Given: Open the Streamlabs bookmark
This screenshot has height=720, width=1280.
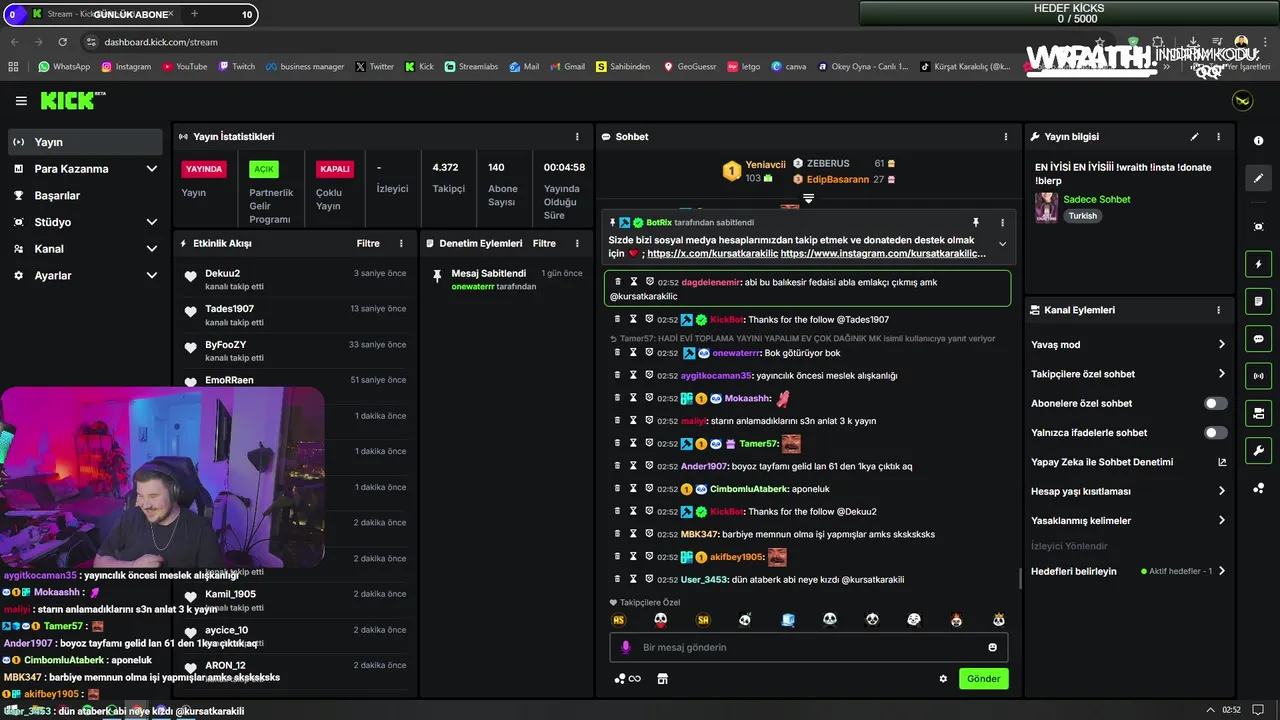Looking at the screenshot, I should [471, 67].
